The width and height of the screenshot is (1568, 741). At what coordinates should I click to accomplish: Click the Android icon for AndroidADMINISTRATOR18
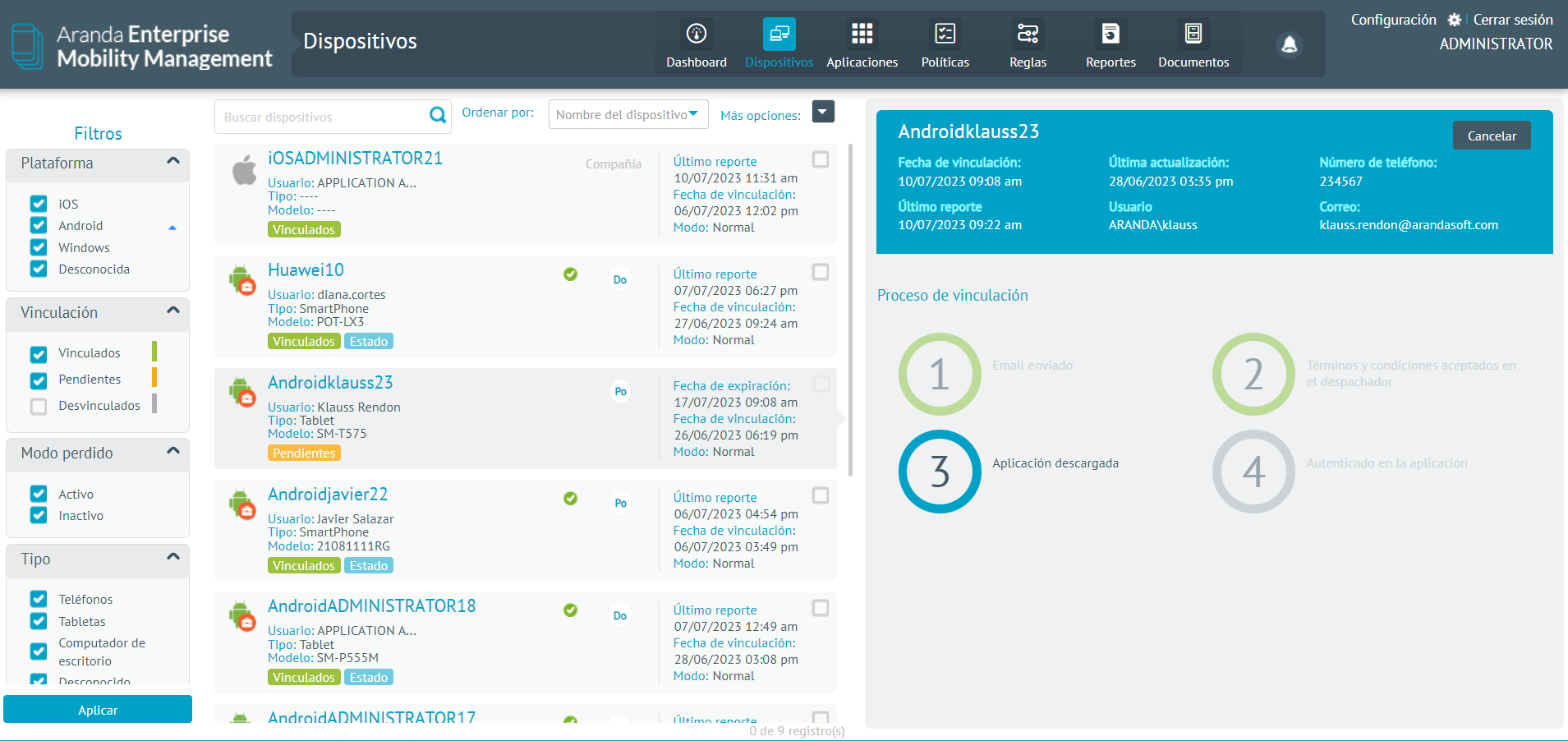point(241,616)
